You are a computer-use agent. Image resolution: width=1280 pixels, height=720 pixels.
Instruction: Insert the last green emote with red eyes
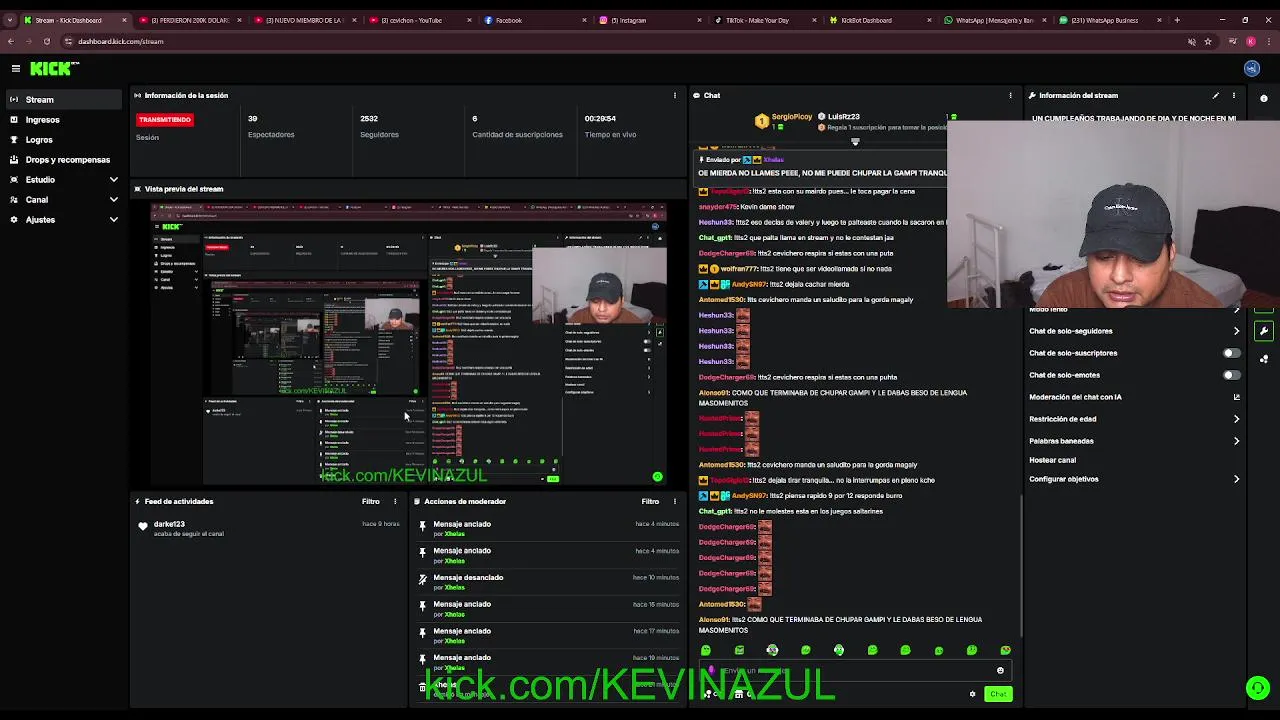coord(1005,650)
